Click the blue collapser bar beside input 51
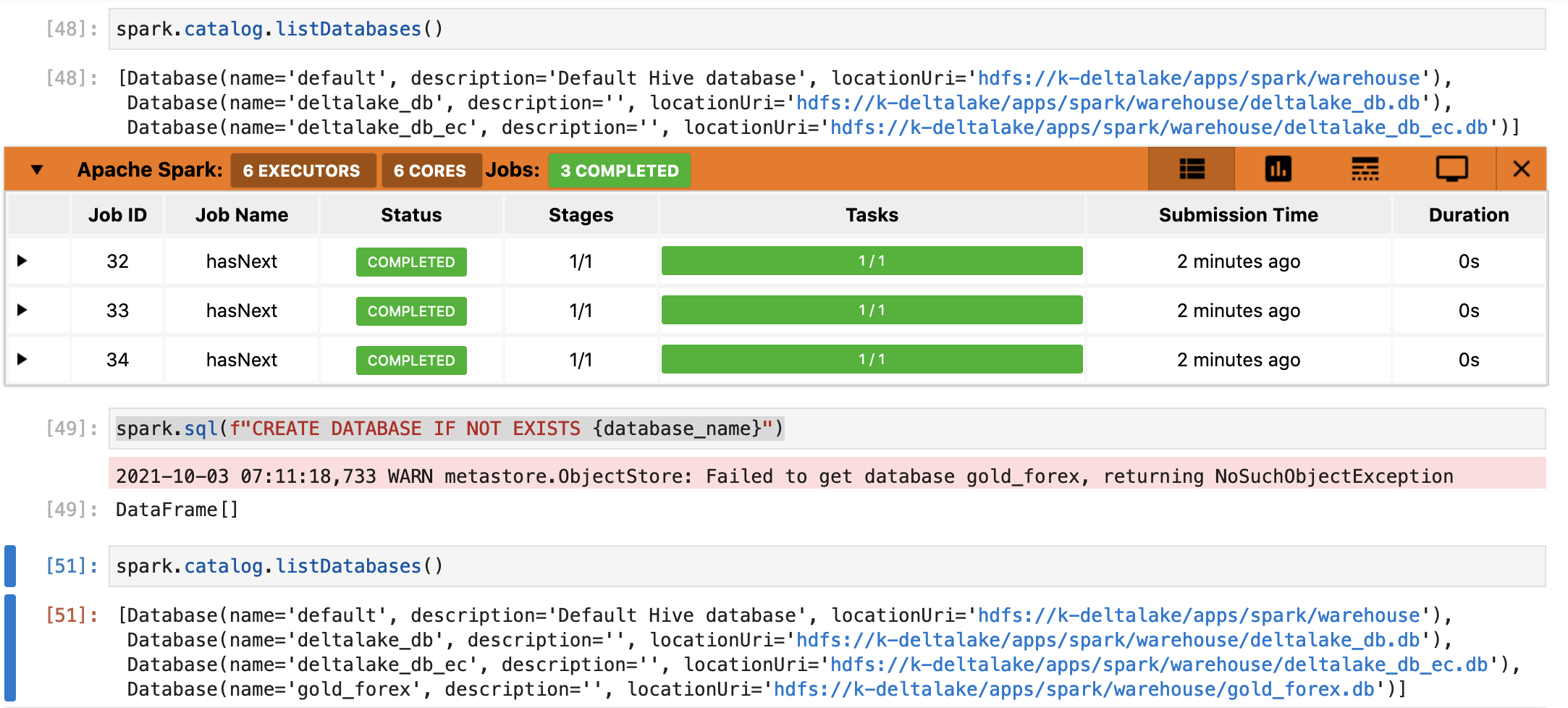The image size is (1568, 708). 10,566
